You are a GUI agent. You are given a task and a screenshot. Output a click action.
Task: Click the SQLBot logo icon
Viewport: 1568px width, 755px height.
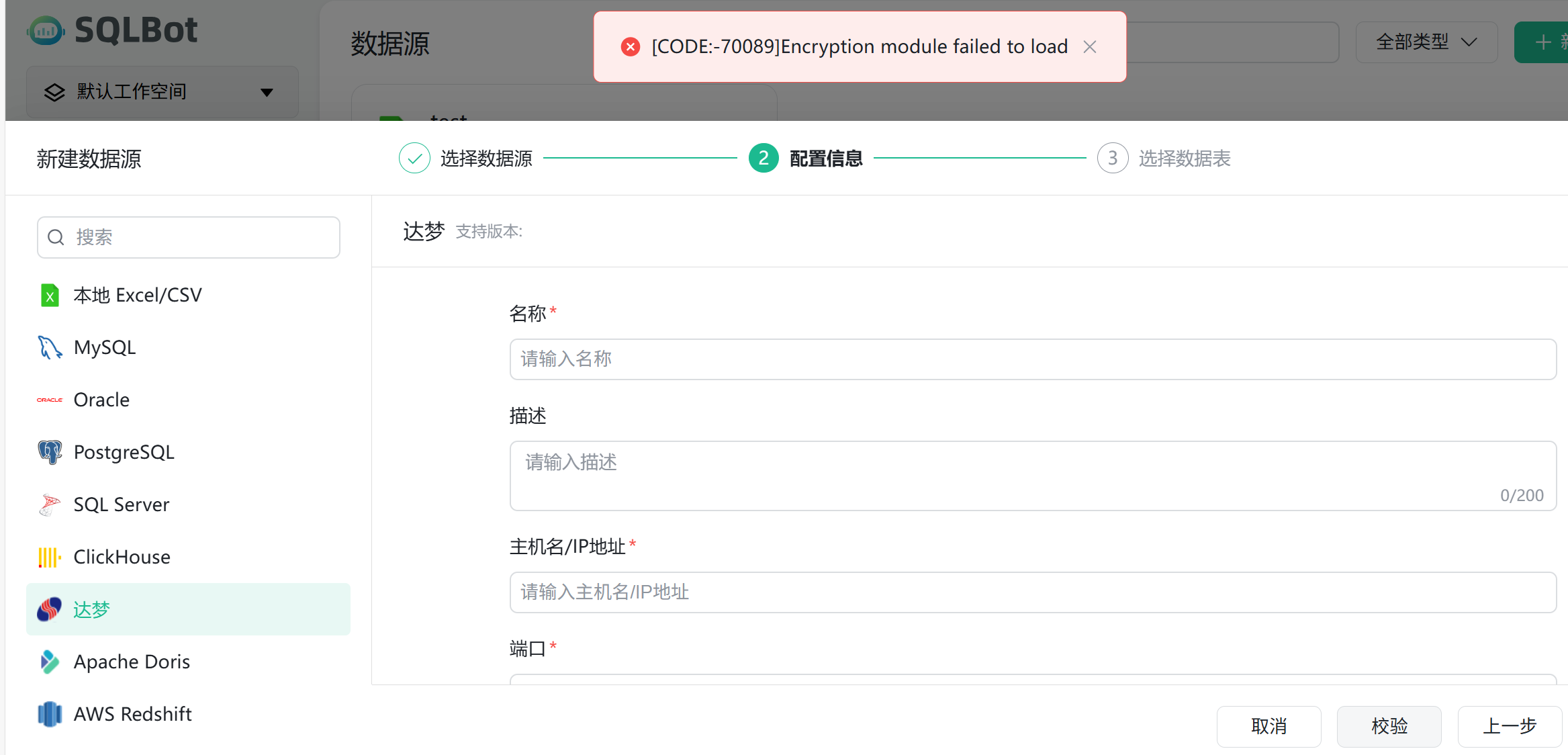point(46,30)
